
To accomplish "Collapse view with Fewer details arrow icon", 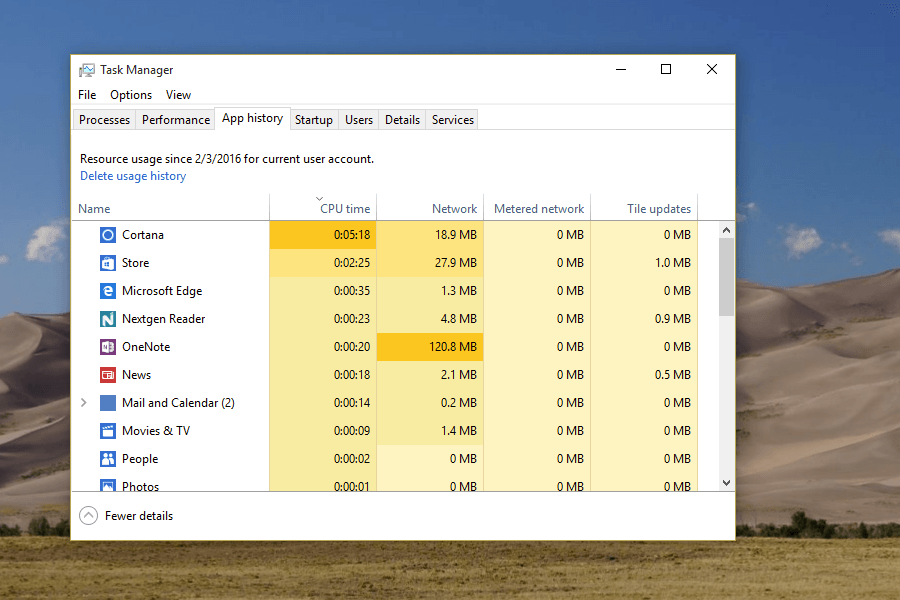I will point(88,516).
